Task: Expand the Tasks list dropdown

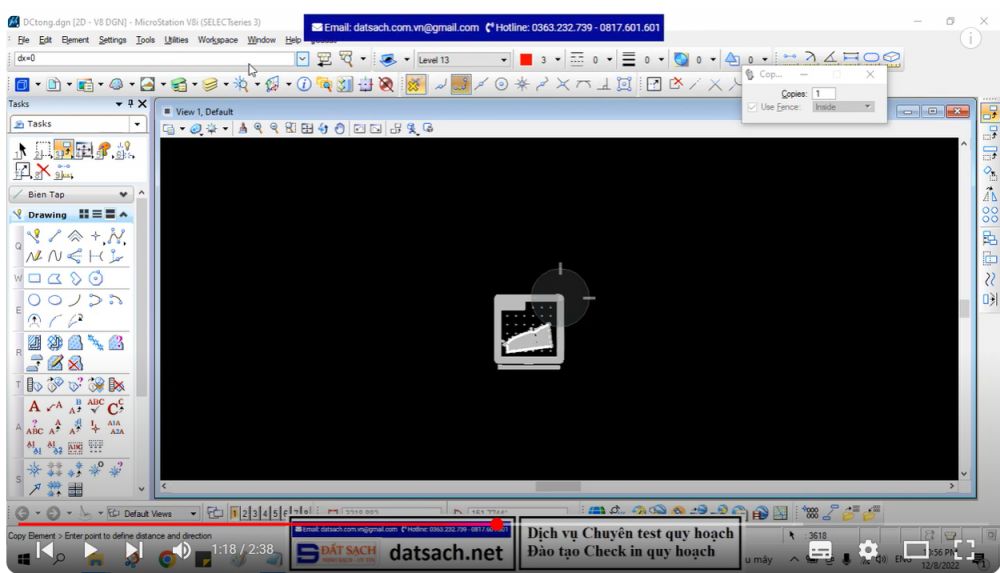Action: [x=137, y=125]
